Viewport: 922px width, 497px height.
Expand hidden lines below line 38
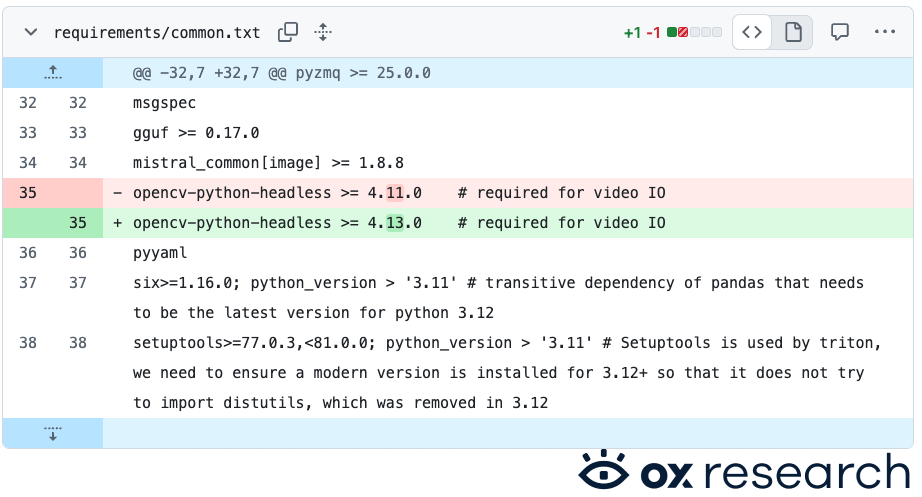point(53,433)
